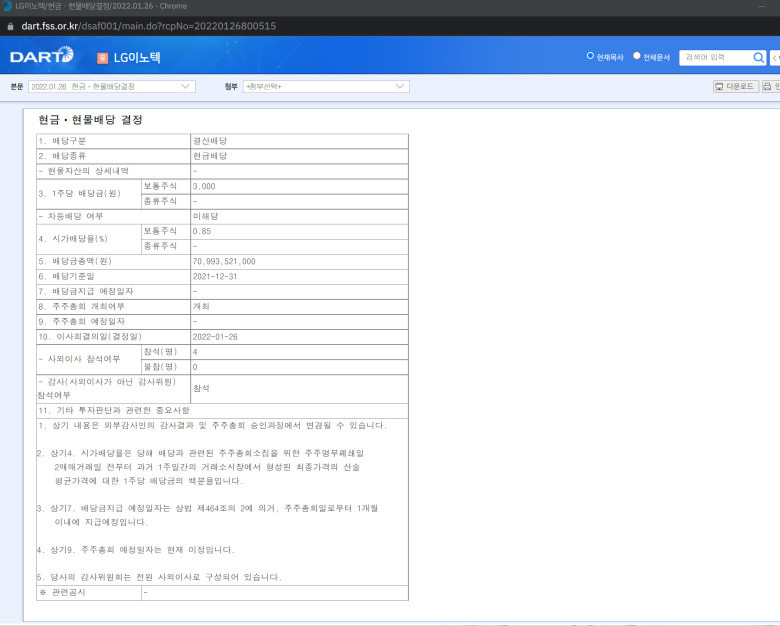This screenshot has width=780, height=626.
Task: Click note 4 about 주주총회 예정일자 미정
Action: (x=136, y=550)
